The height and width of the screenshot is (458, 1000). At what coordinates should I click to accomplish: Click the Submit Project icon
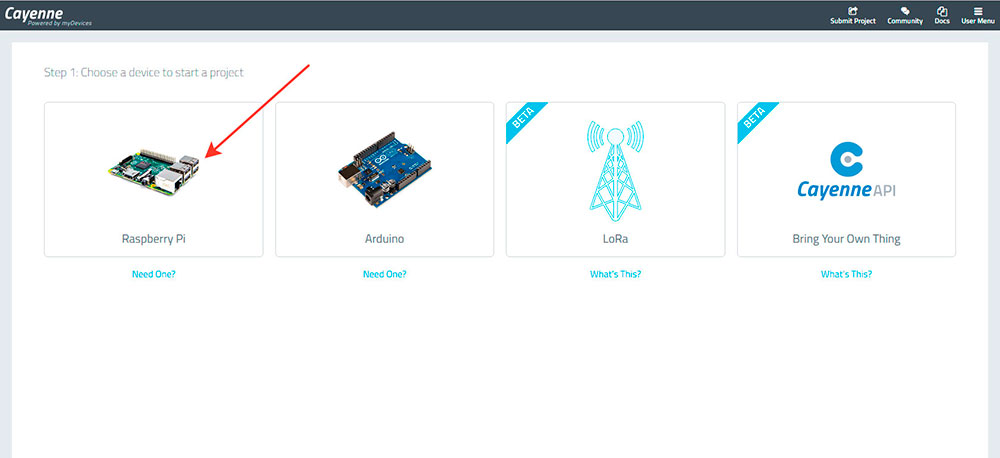point(852,11)
